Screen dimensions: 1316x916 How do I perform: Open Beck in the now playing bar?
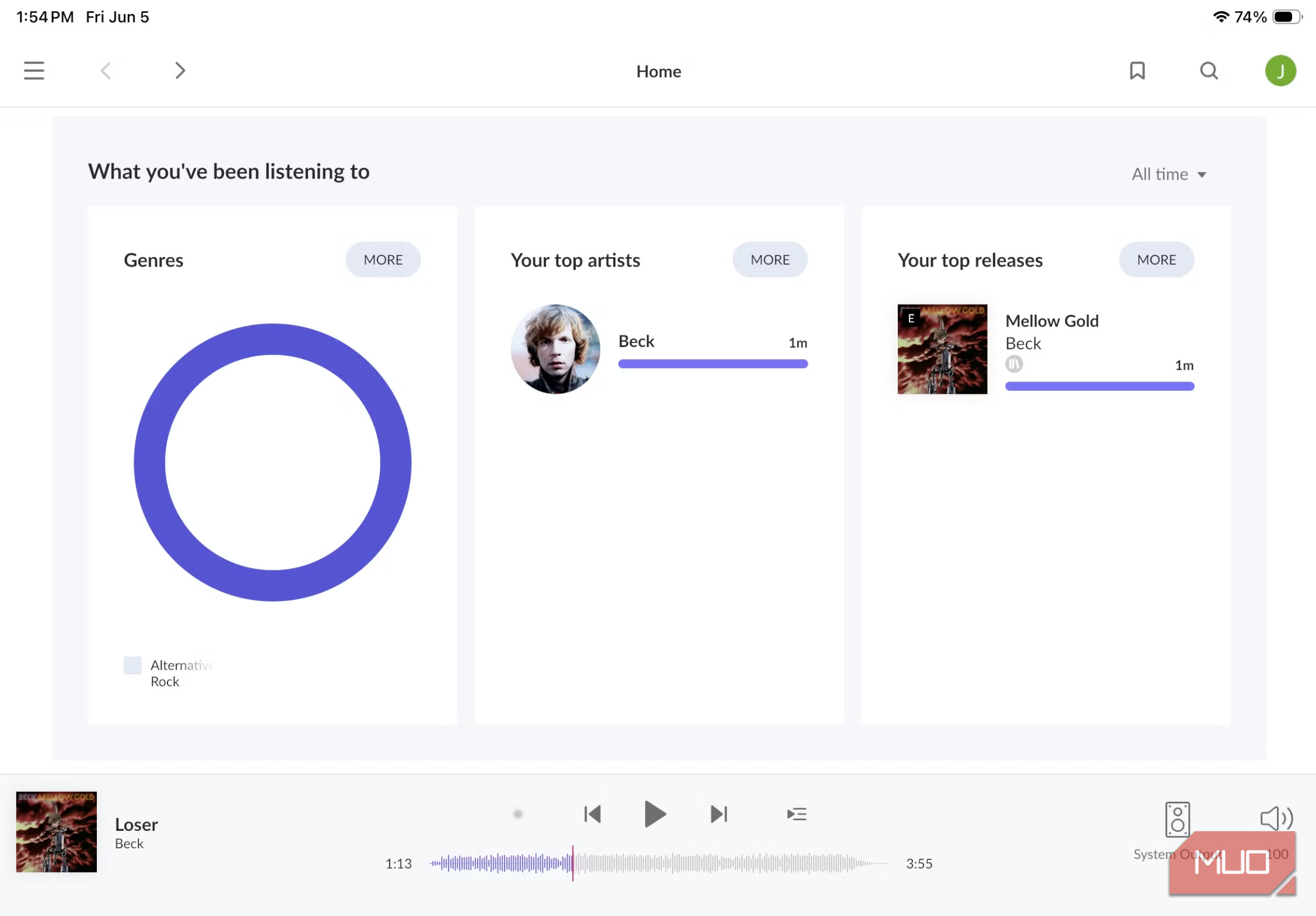coord(129,843)
